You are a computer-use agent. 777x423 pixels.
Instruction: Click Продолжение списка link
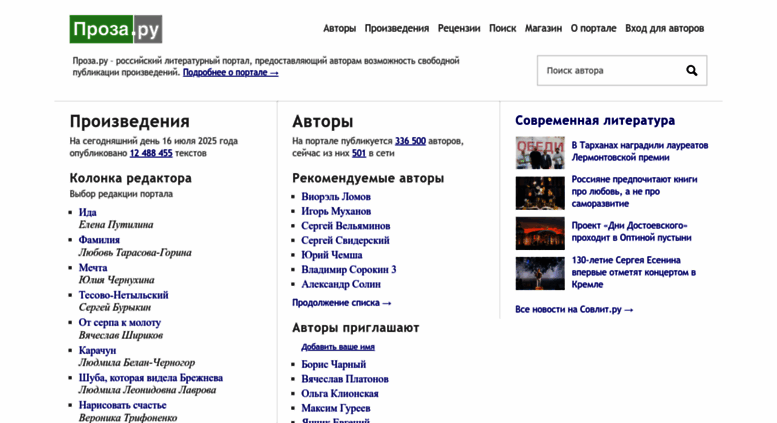(x=341, y=303)
